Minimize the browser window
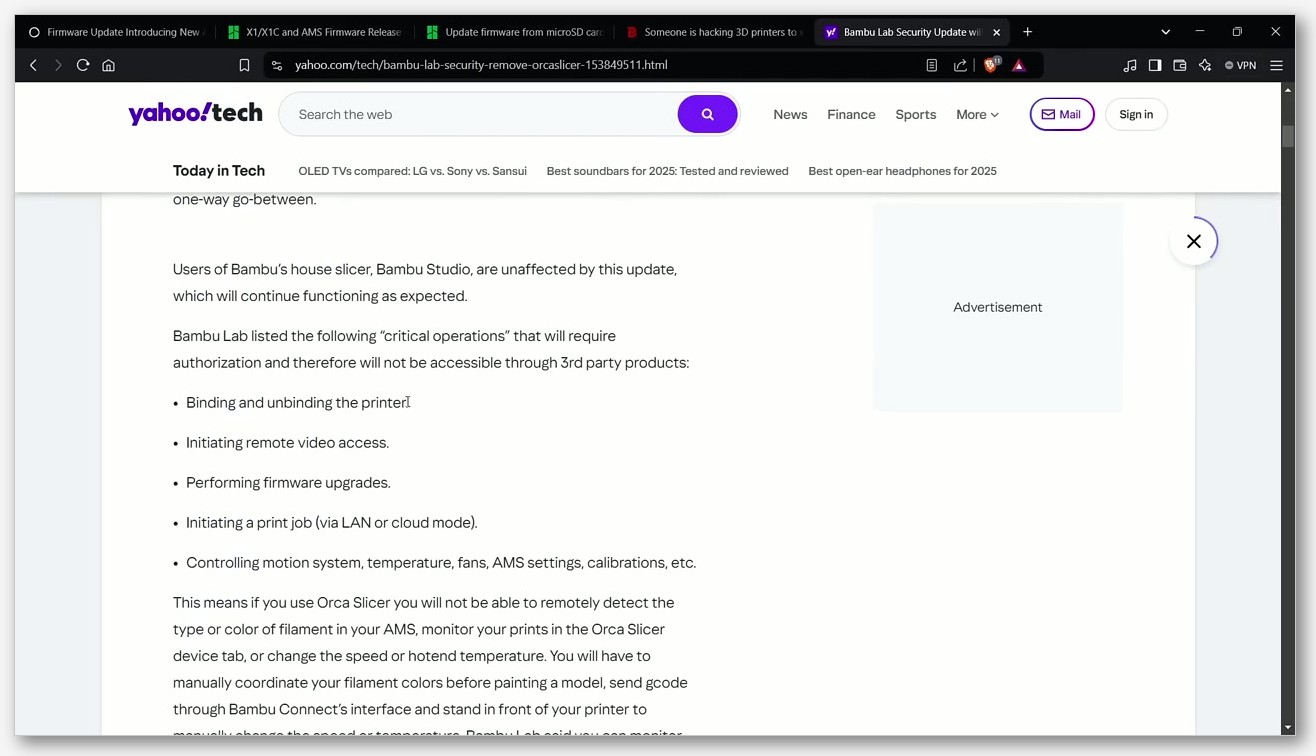 [x=1200, y=32]
